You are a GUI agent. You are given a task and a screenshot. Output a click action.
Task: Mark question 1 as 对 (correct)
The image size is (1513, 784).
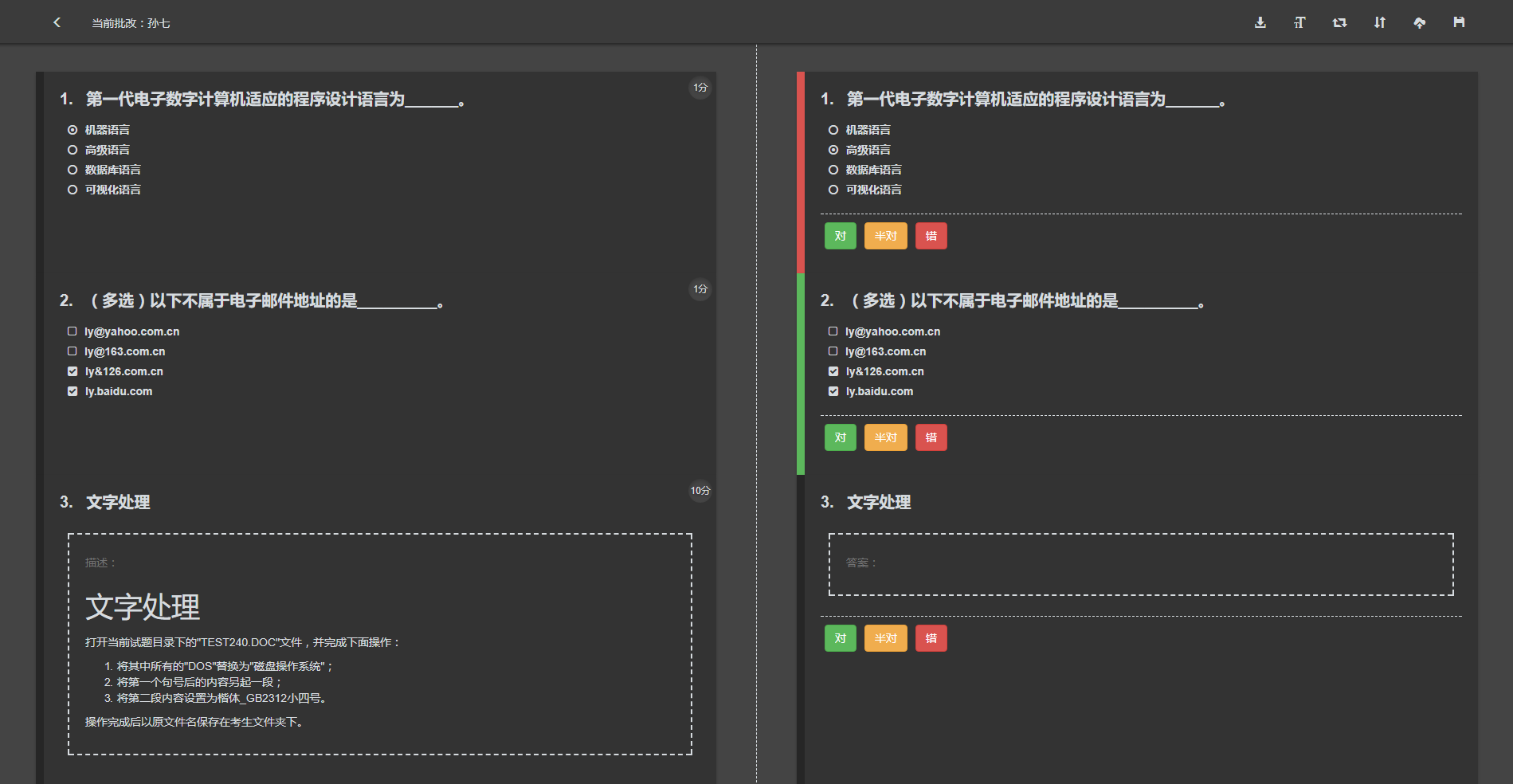tap(840, 236)
